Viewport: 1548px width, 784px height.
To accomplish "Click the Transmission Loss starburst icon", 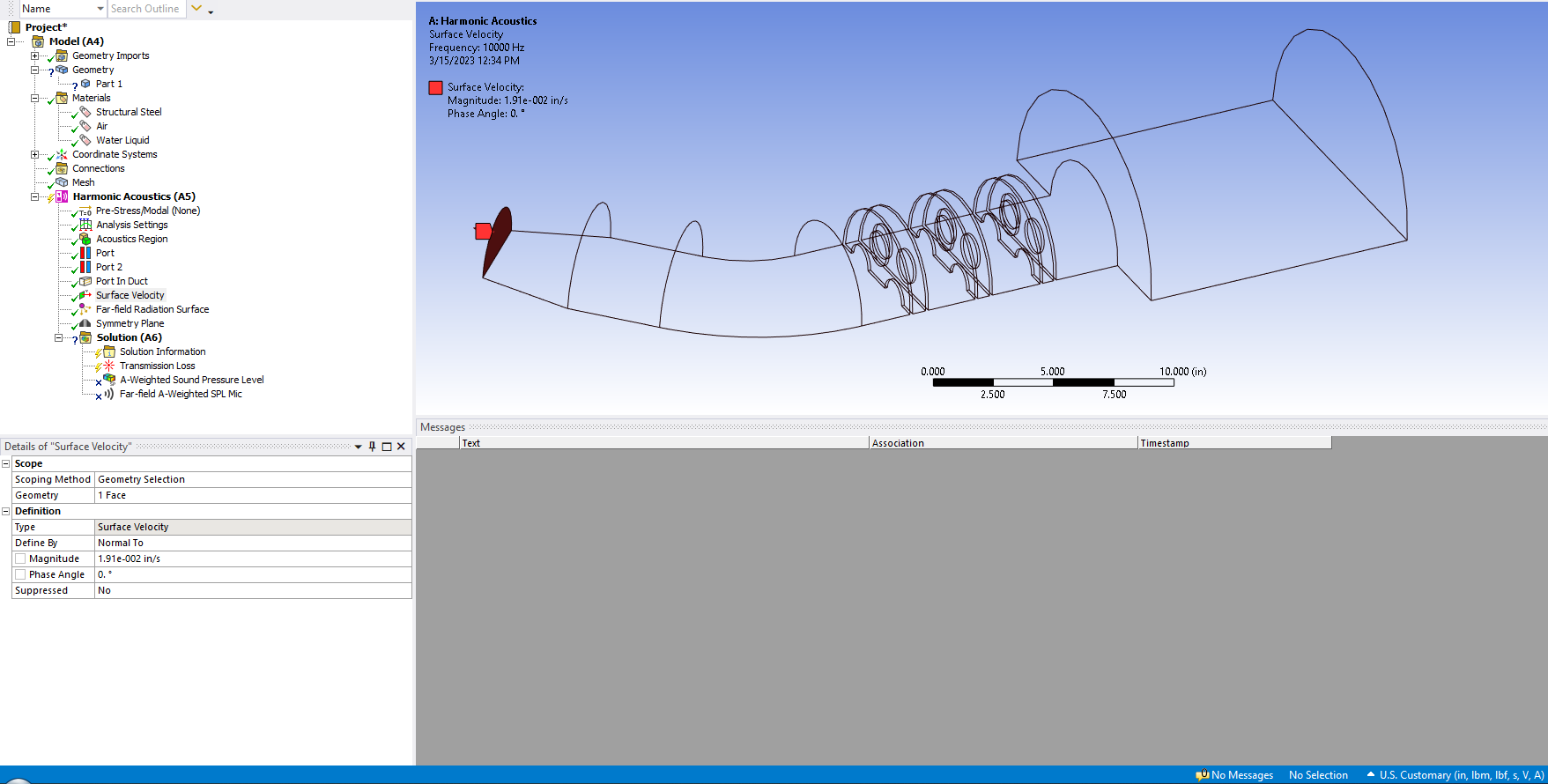I will coord(109,366).
